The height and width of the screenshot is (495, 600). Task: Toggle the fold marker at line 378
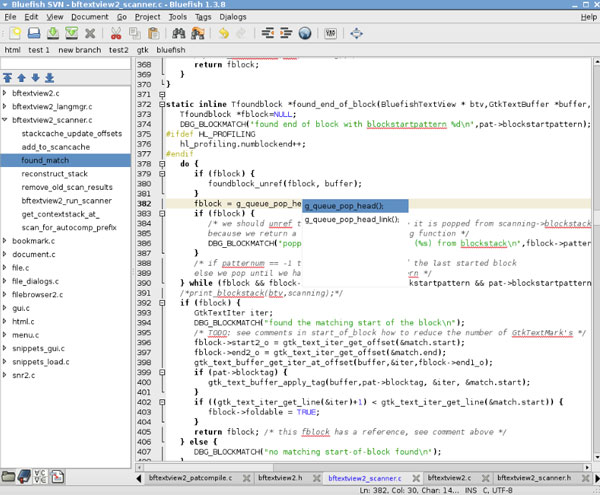[160, 163]
